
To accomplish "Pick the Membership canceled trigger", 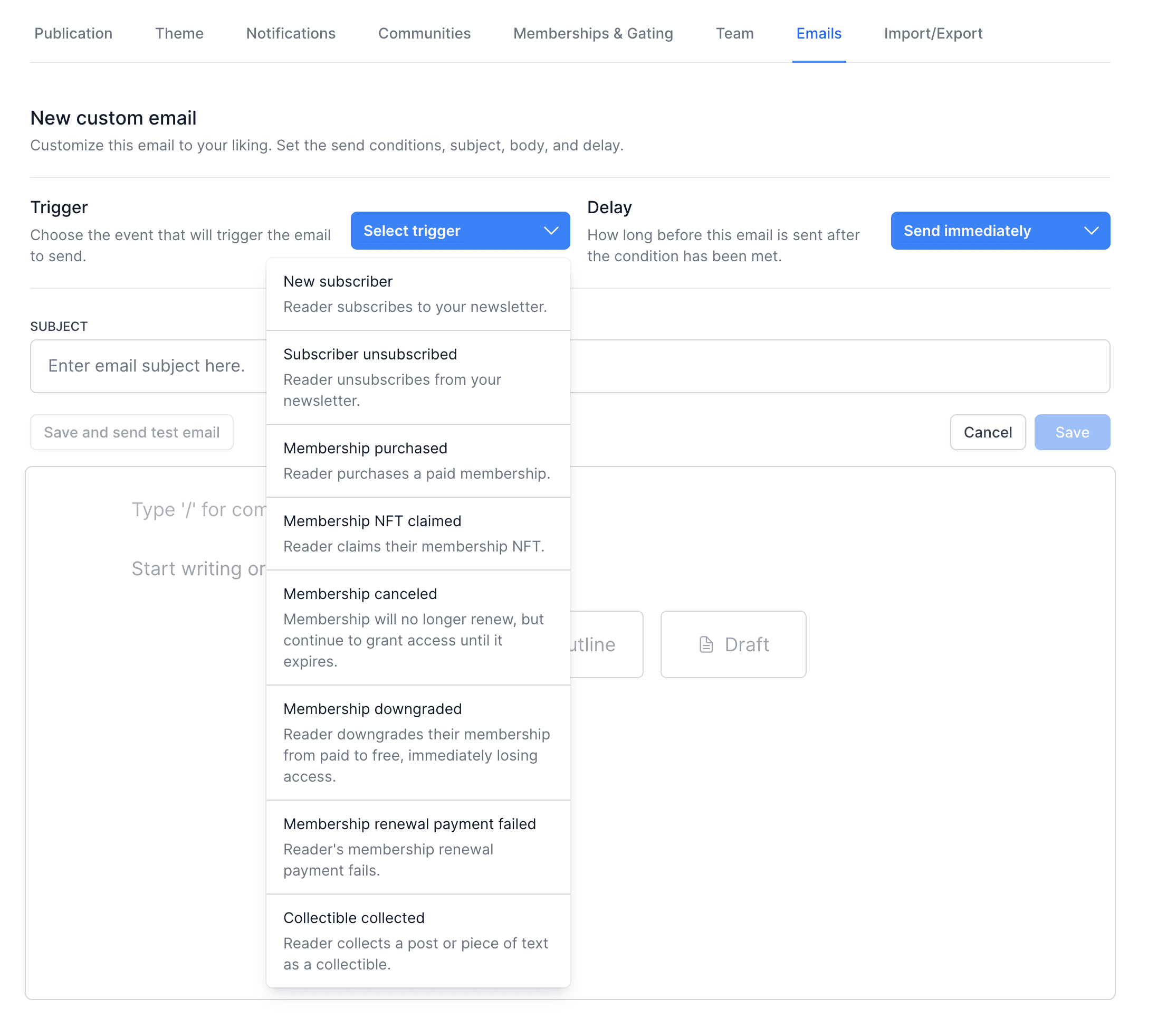I will 418,628.
